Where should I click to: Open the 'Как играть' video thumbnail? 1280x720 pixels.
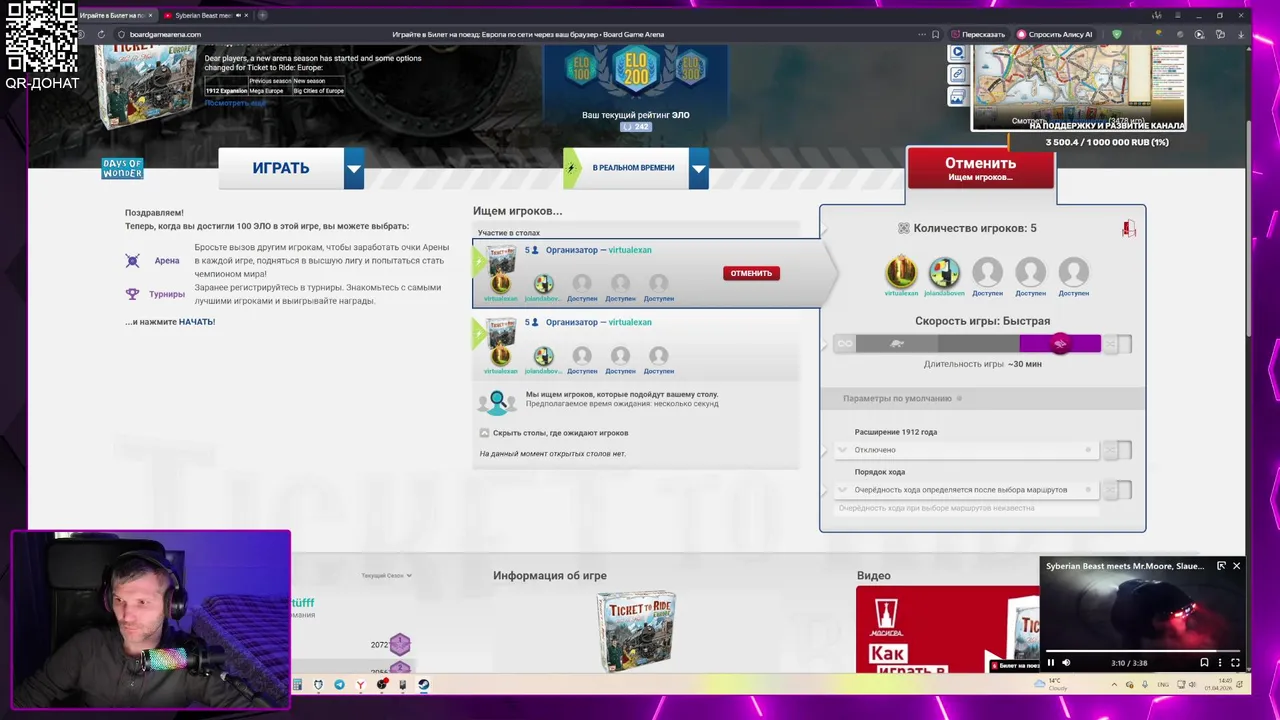tap(947, 629)
